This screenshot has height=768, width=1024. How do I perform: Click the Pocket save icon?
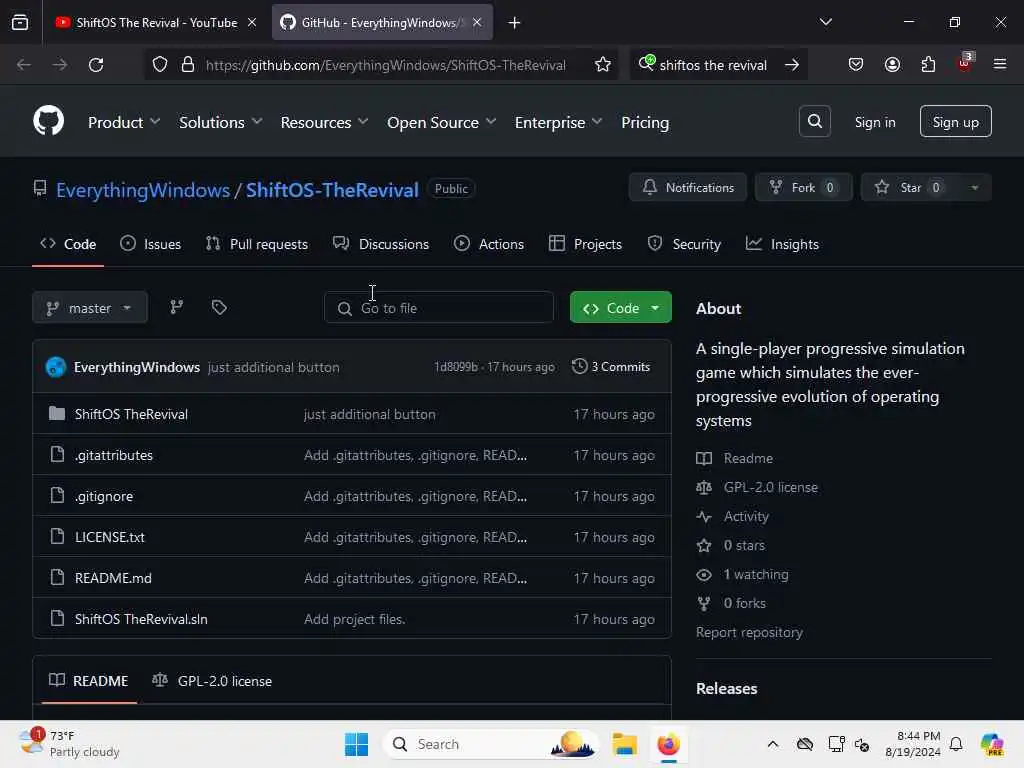click(x=856, y=64)
